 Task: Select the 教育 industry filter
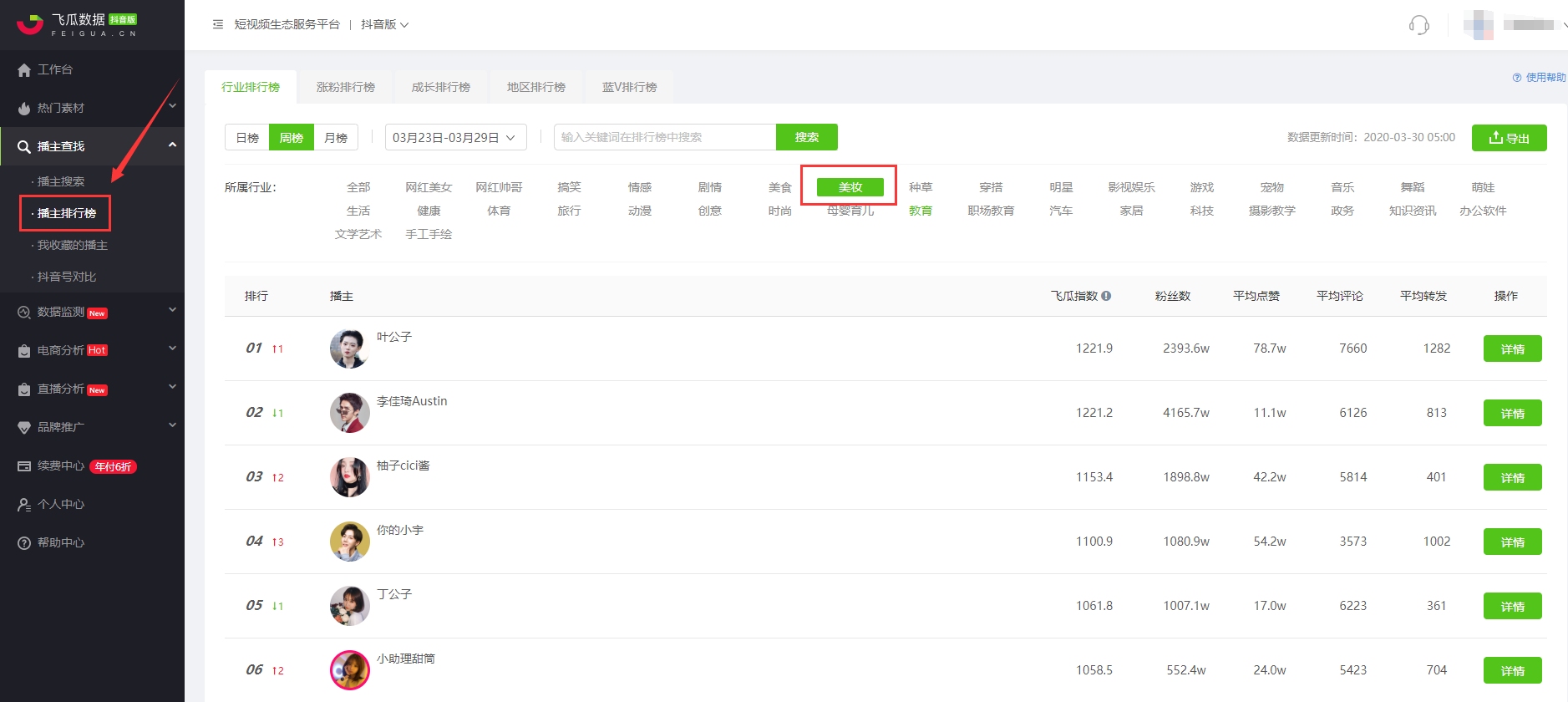point(921,211)
